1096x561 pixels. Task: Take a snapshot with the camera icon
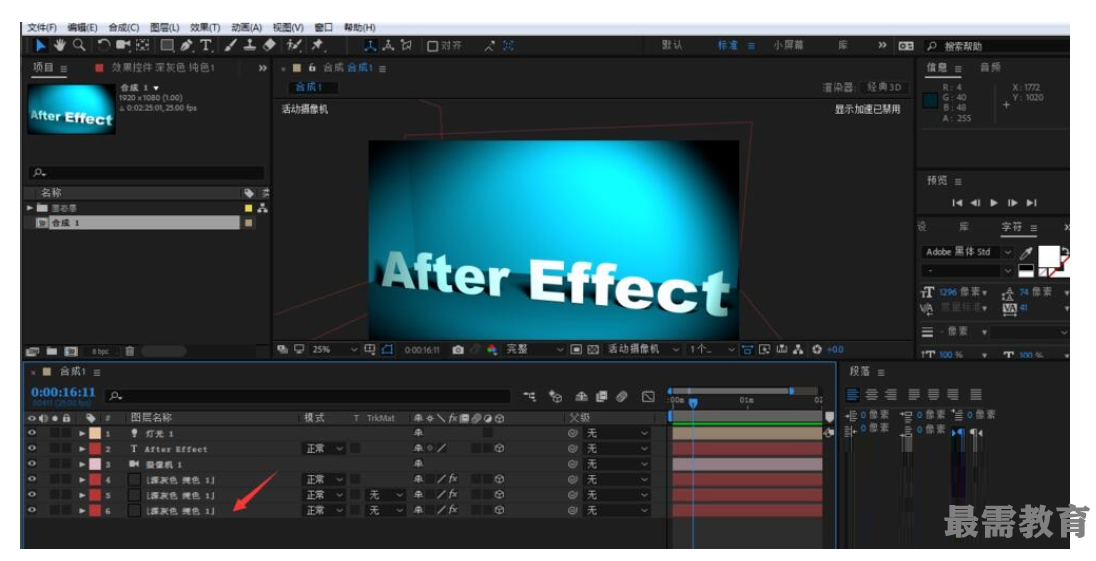[x=458, y=349]
